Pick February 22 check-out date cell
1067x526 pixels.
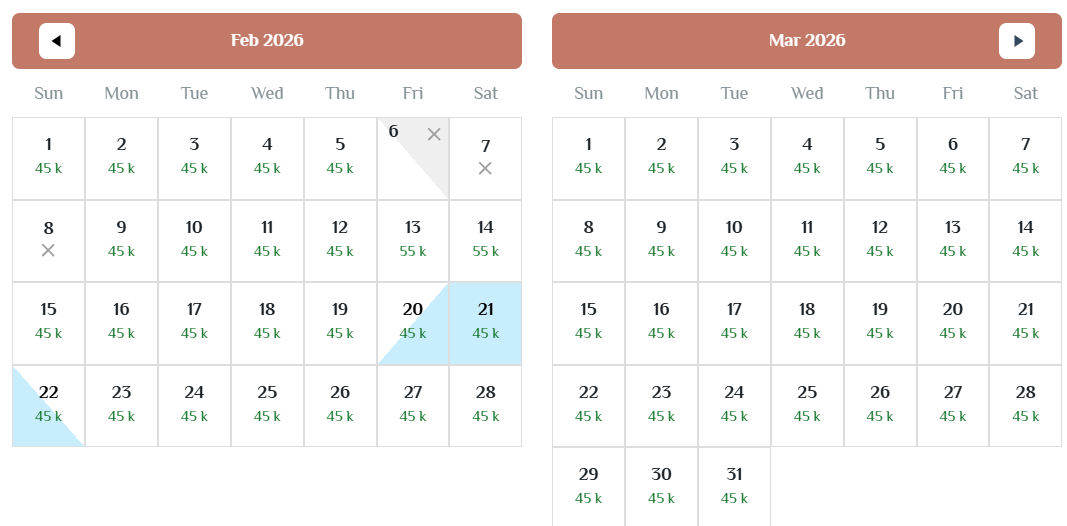[x=48, y=406]
